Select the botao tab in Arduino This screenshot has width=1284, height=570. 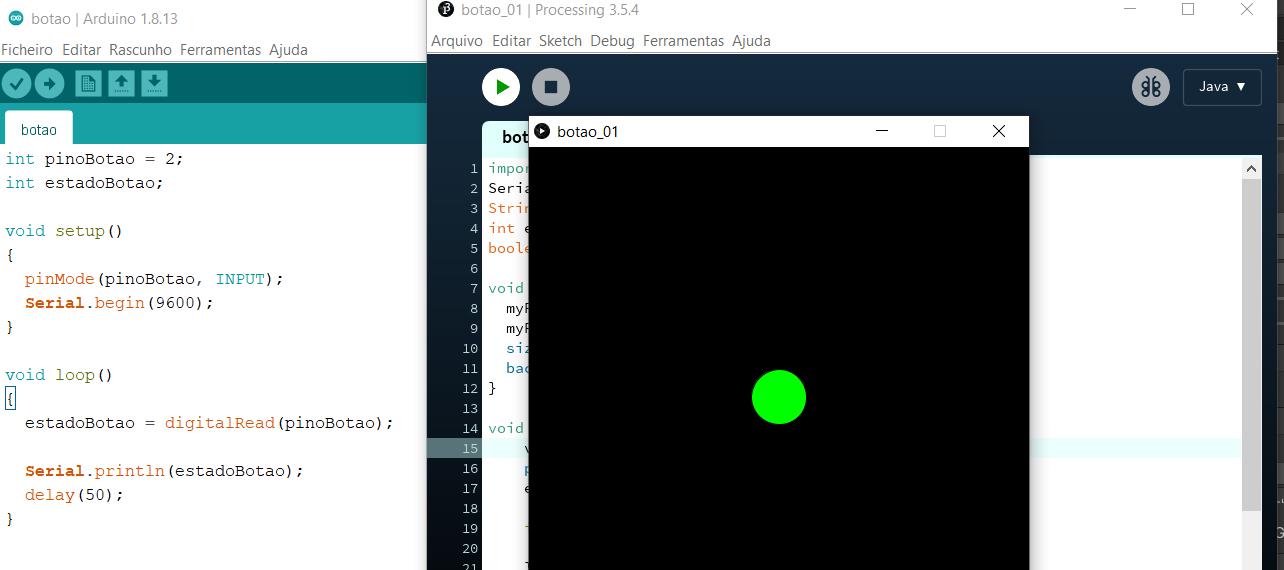point(38,129)
